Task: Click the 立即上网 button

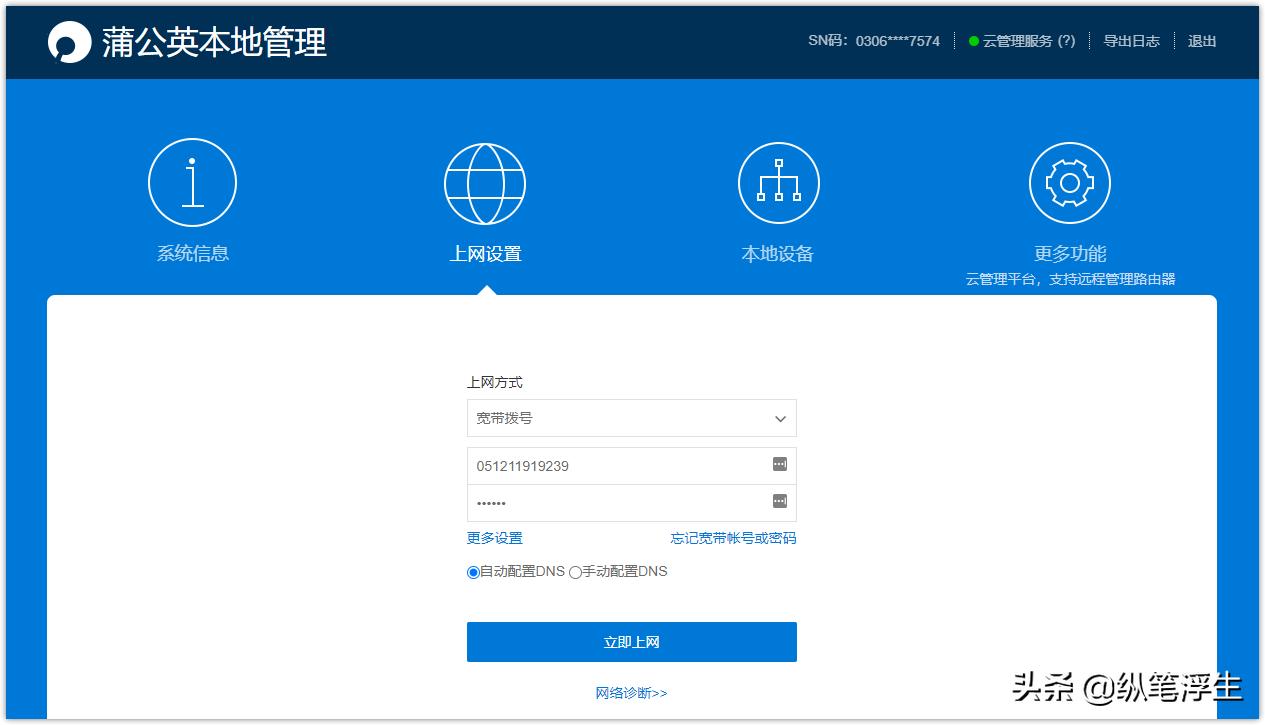Action: pyautogui.click(x=631, y=642)
